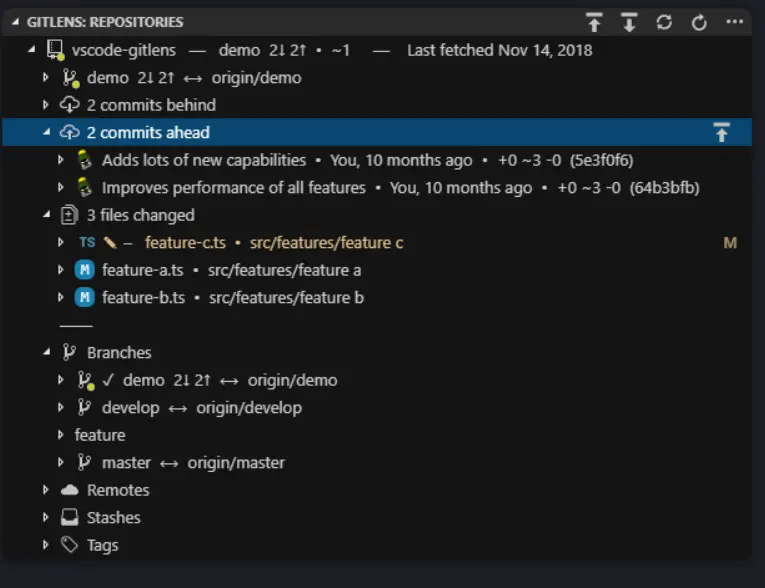Expand the feature branch folder

click(61, 435)
